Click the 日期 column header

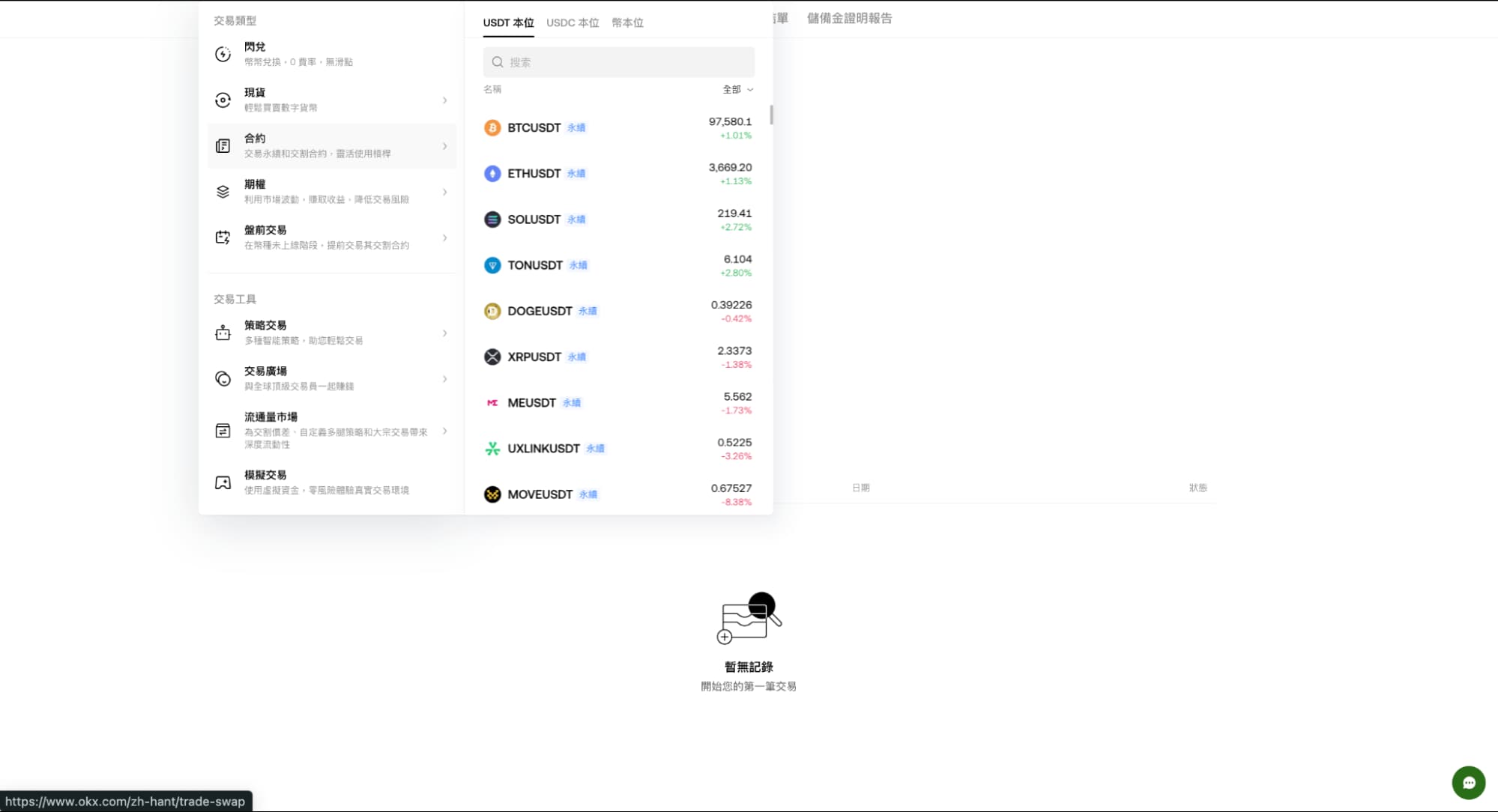click(x=860, y=488)
